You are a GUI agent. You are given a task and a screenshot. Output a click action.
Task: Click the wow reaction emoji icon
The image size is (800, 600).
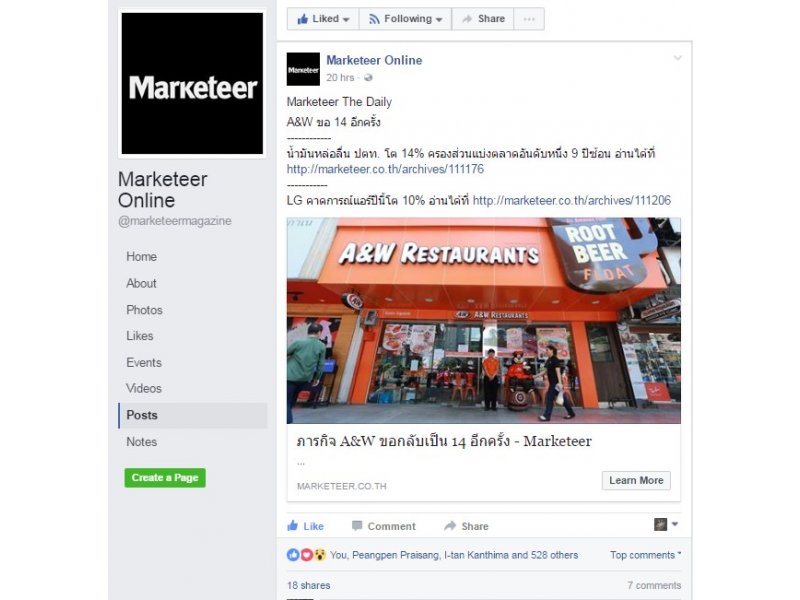point(319,555)
